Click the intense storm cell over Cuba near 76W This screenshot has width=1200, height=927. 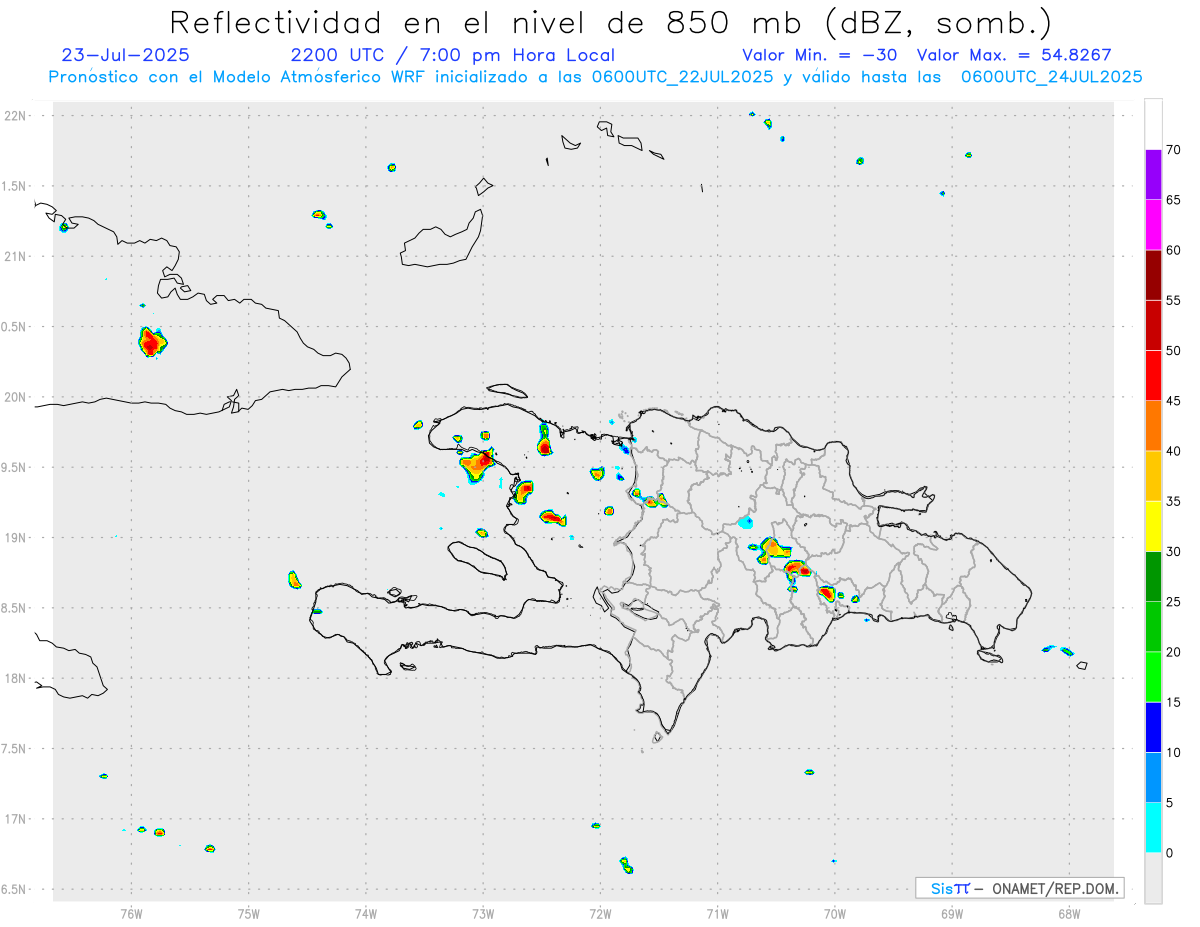151,342
